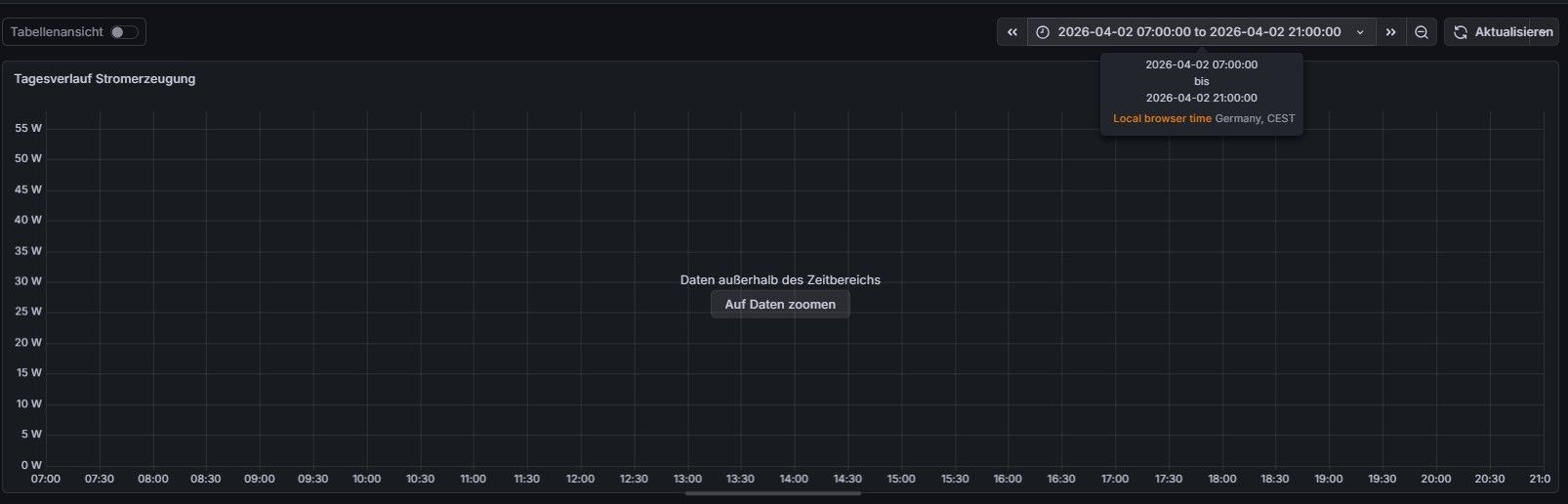Click the horizontal scrollbar at the bottom
Screen dimensions: 1568x504
tap(772, 493)
